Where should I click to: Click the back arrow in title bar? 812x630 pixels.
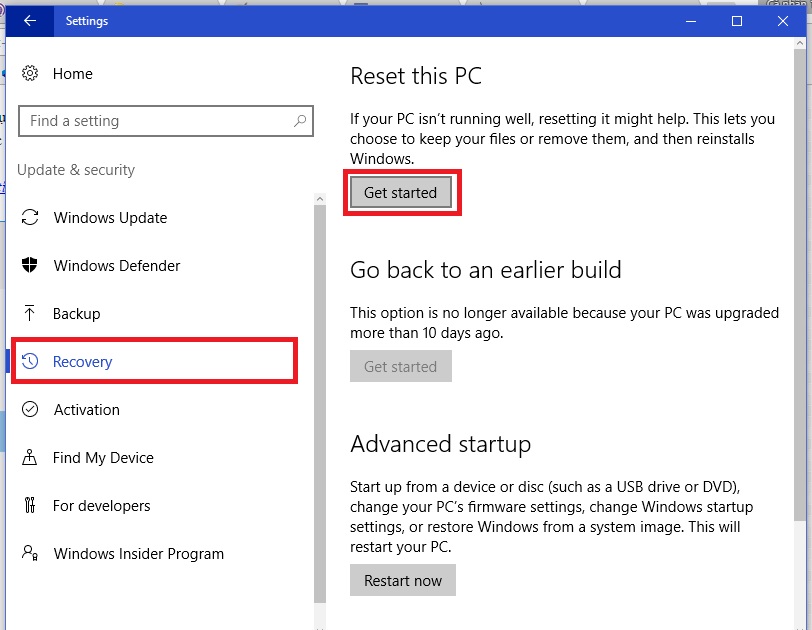click(30, 21)
